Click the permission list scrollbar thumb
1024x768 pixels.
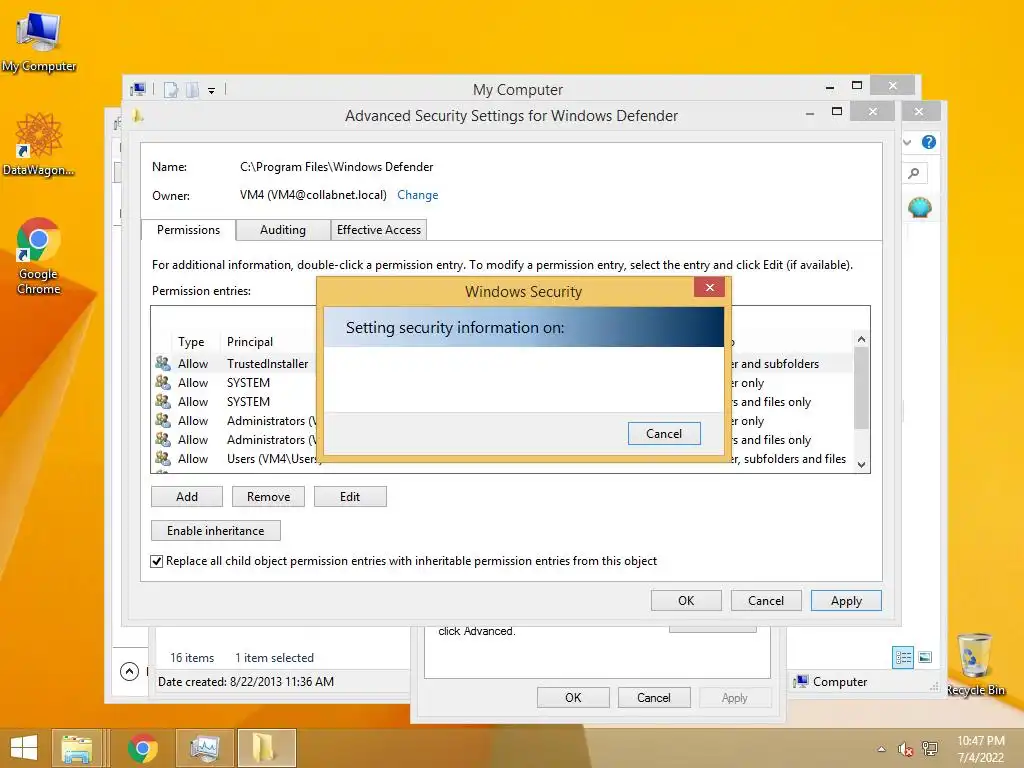click(861, 388)
